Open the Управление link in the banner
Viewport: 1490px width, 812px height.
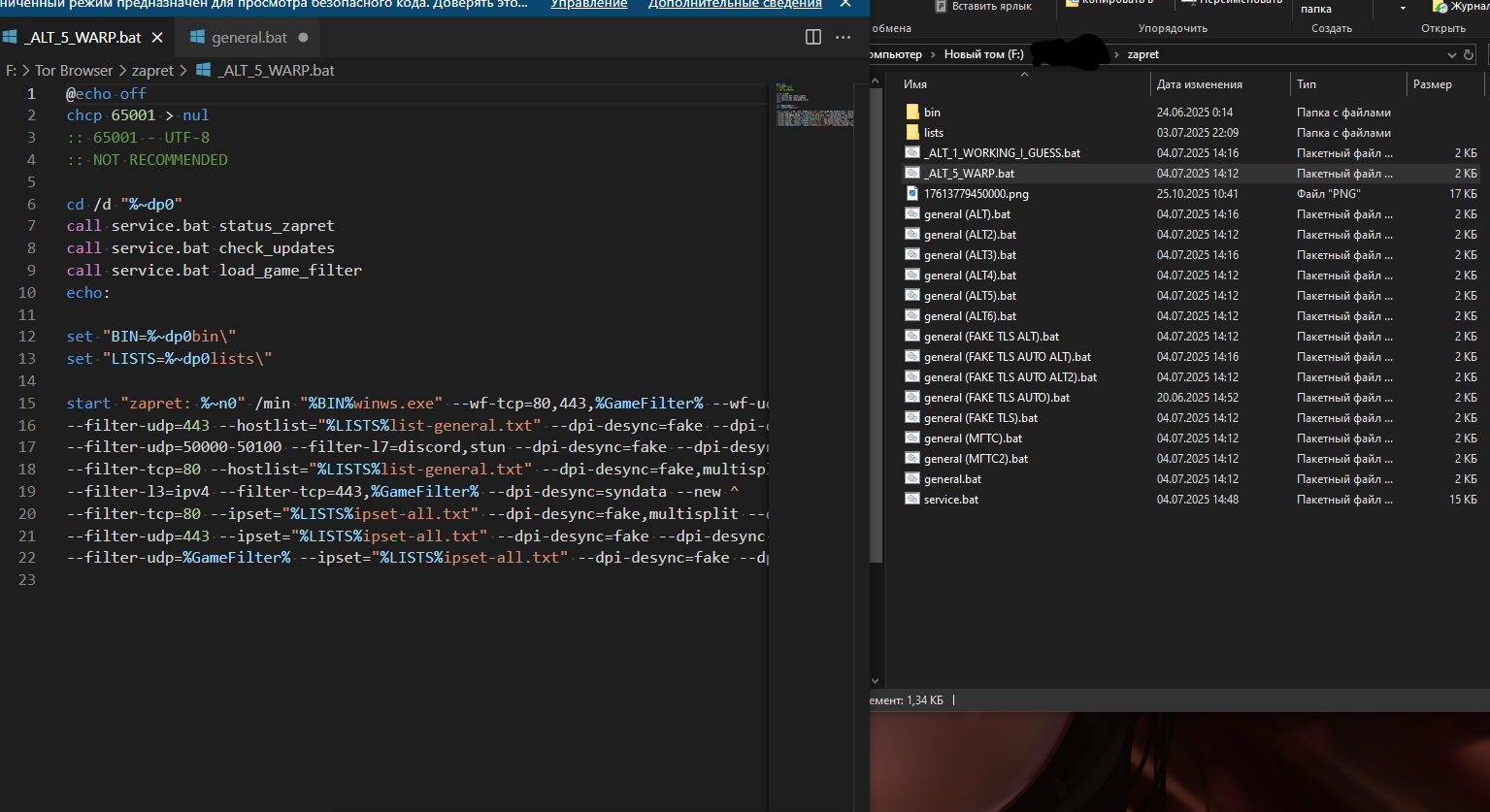(x=589, y=4)
